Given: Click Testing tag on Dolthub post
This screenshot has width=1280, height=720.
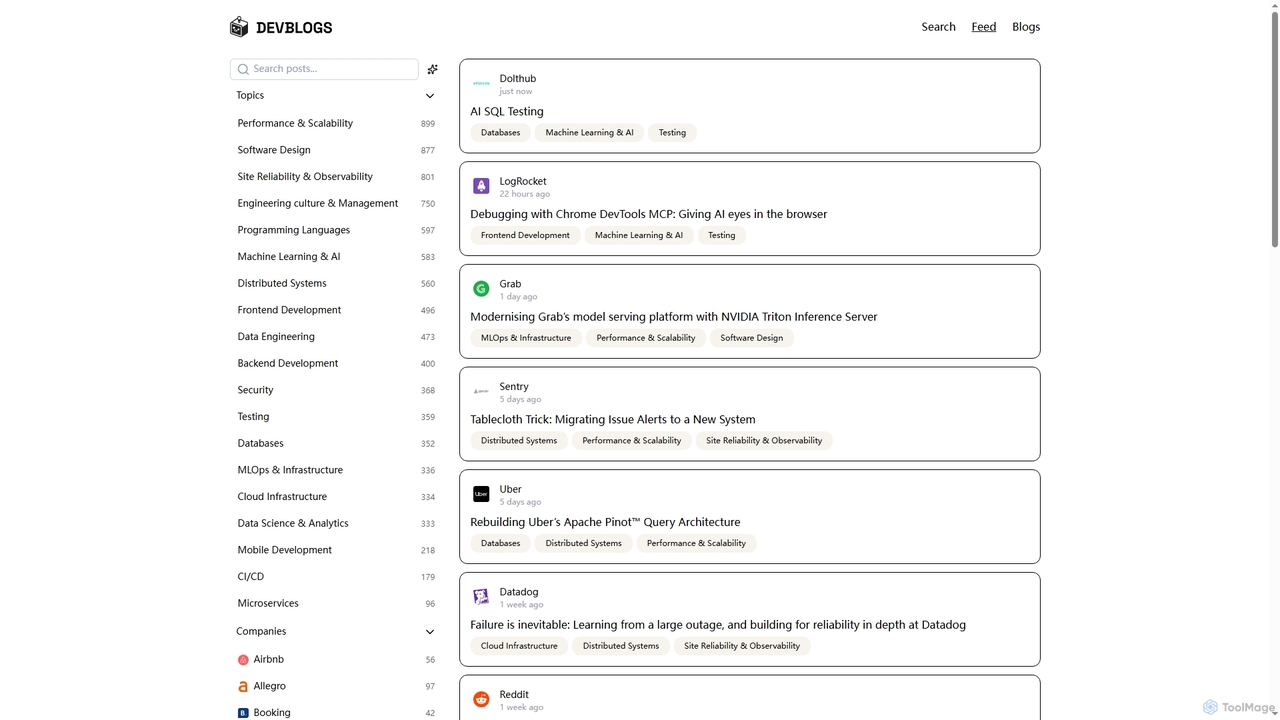Looking at the screenshot, I should pos(672,133).
